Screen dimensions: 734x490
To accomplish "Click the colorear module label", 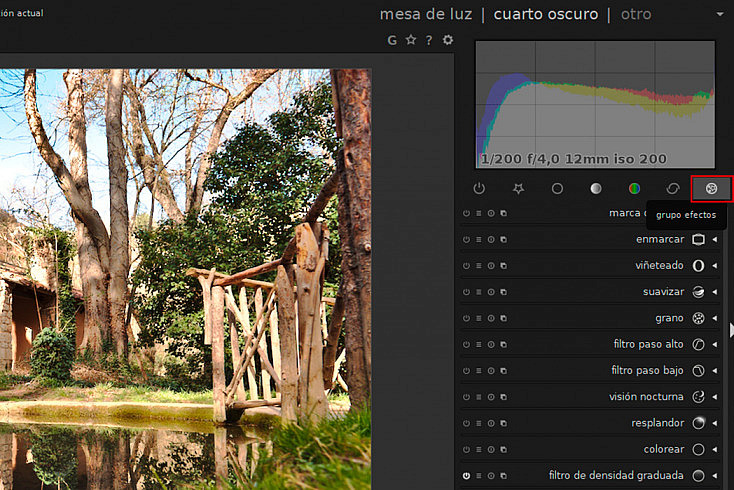I will (664, 449).
